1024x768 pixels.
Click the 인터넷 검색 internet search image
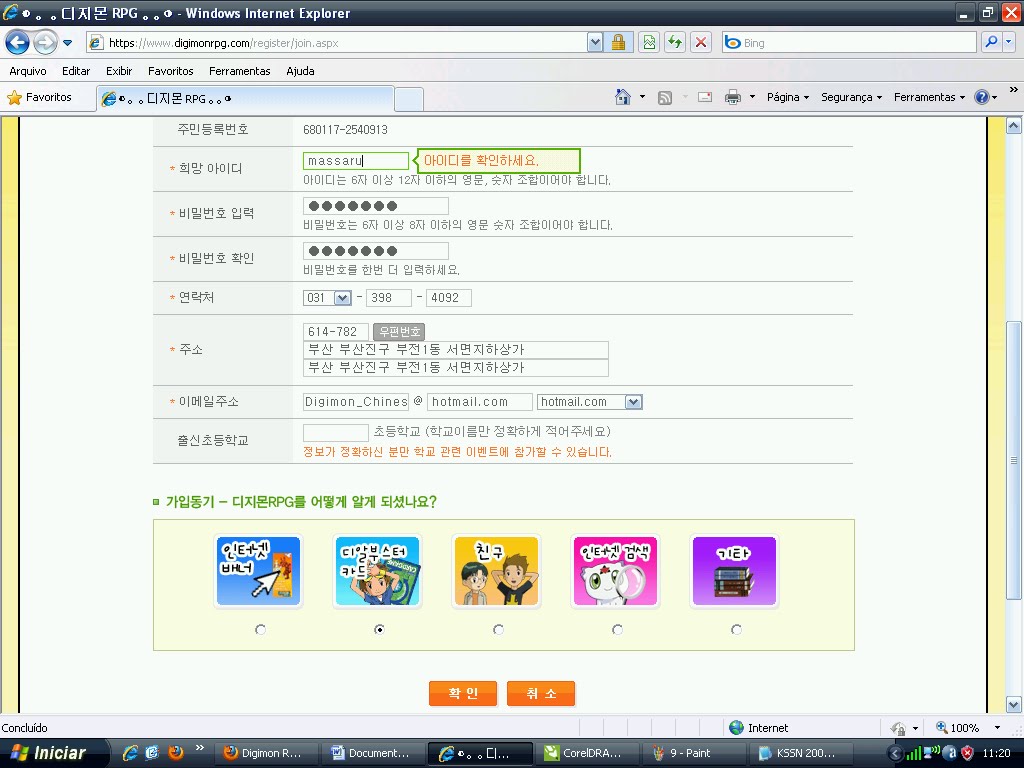[x=615, y=571]
